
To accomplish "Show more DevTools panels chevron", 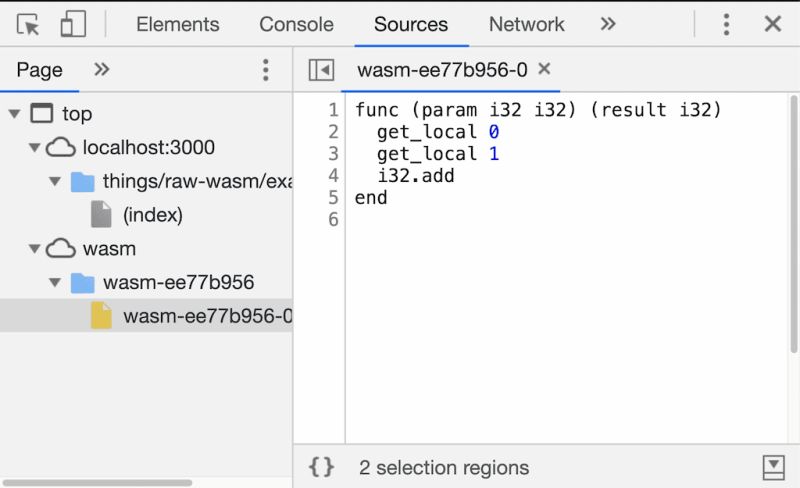I will 608,23.
